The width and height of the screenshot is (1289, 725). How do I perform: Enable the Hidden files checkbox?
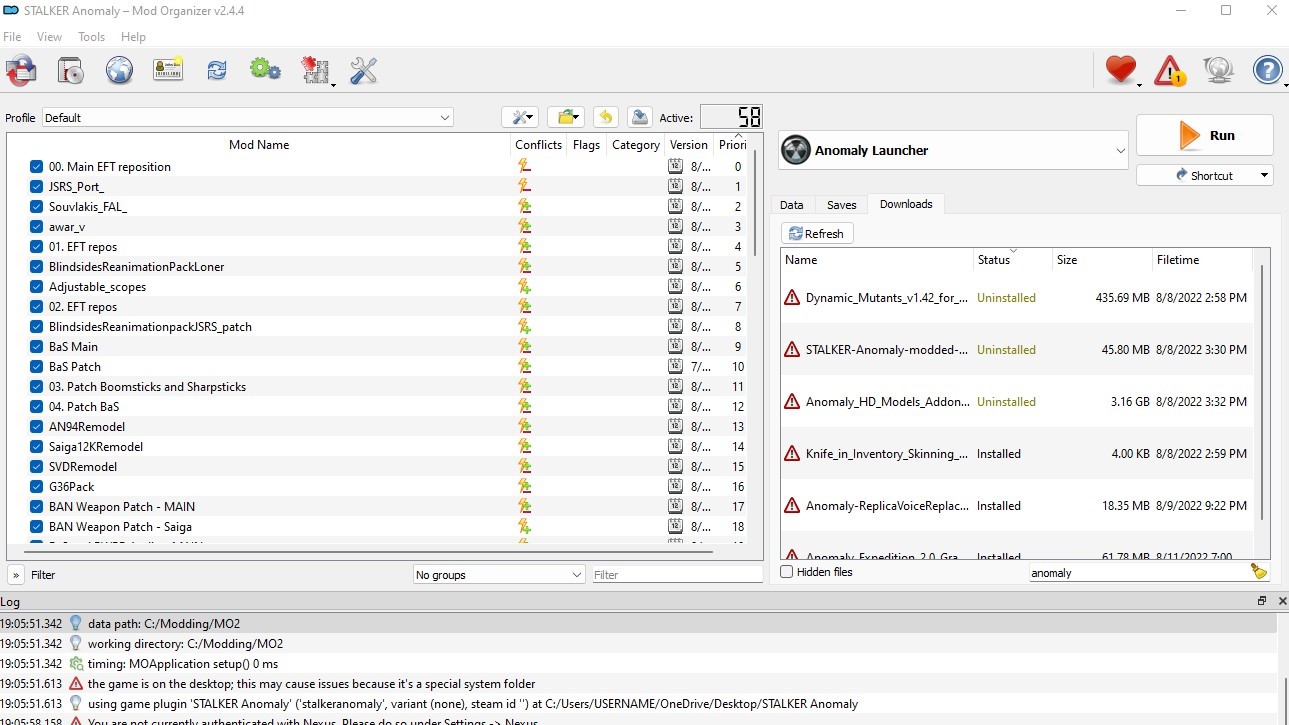[x=787, y=572]
